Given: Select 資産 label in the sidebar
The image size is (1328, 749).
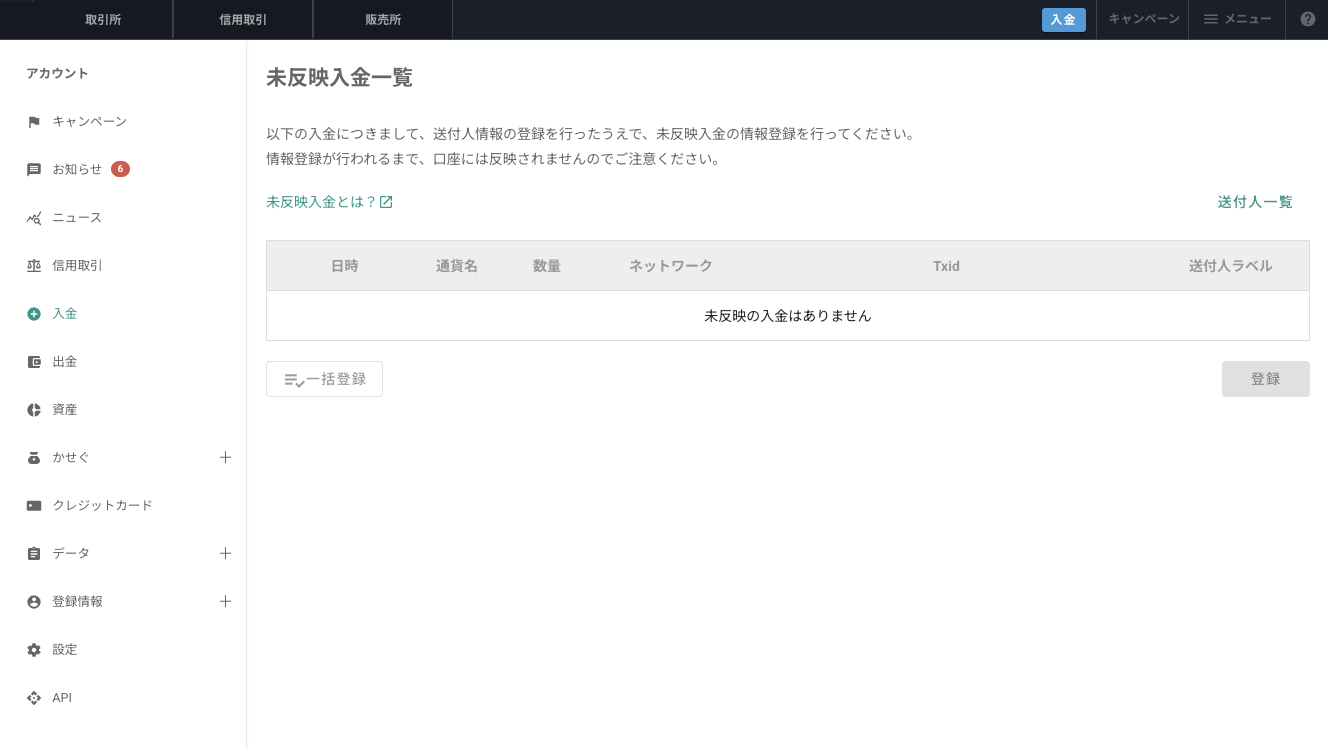Looking at the screenshot, I should [64, 410].
